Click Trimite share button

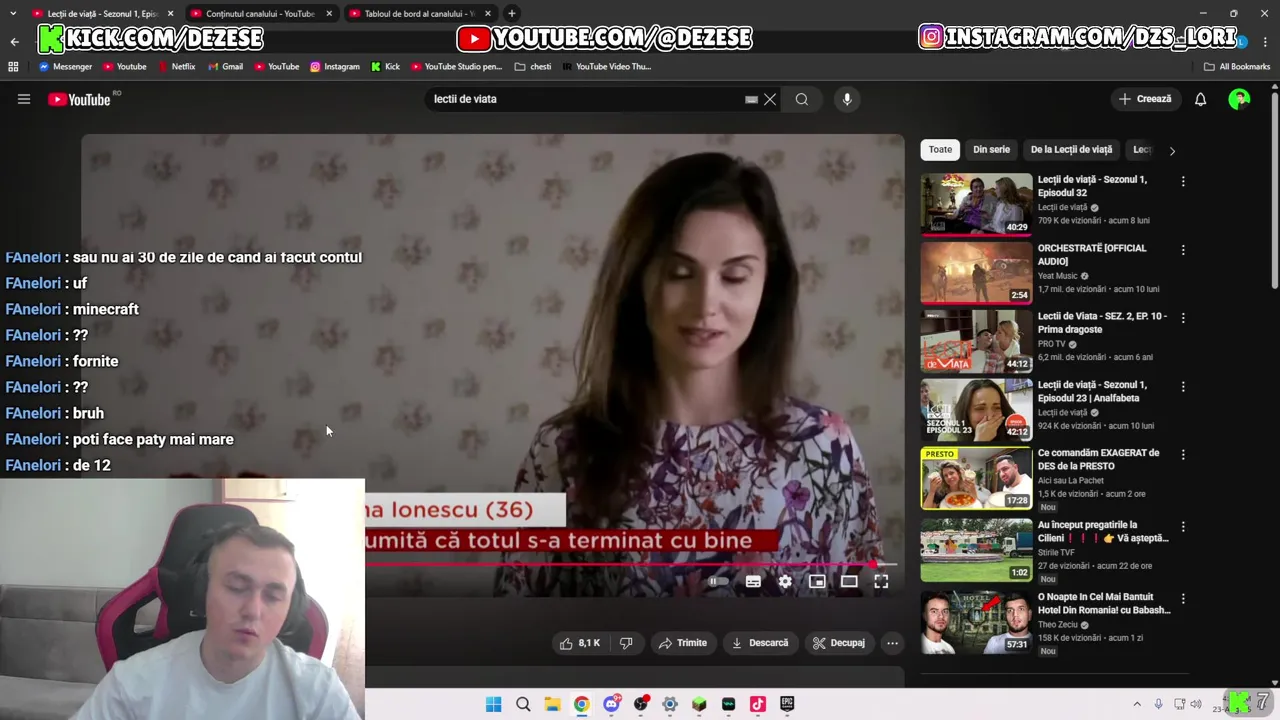pyautogui.click(x=683, y=643)
